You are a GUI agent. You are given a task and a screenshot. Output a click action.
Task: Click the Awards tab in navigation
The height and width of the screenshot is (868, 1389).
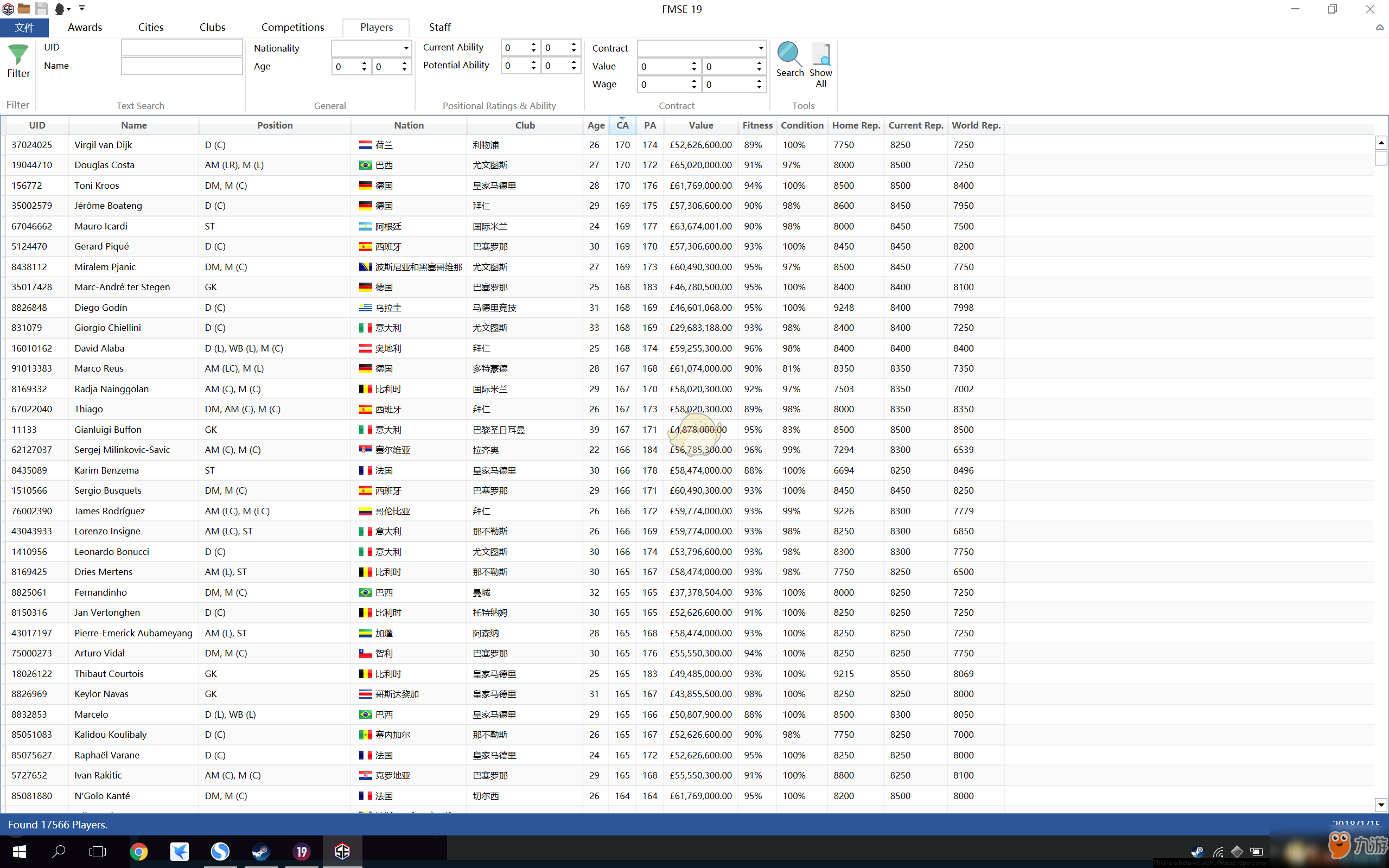(85, 27)
